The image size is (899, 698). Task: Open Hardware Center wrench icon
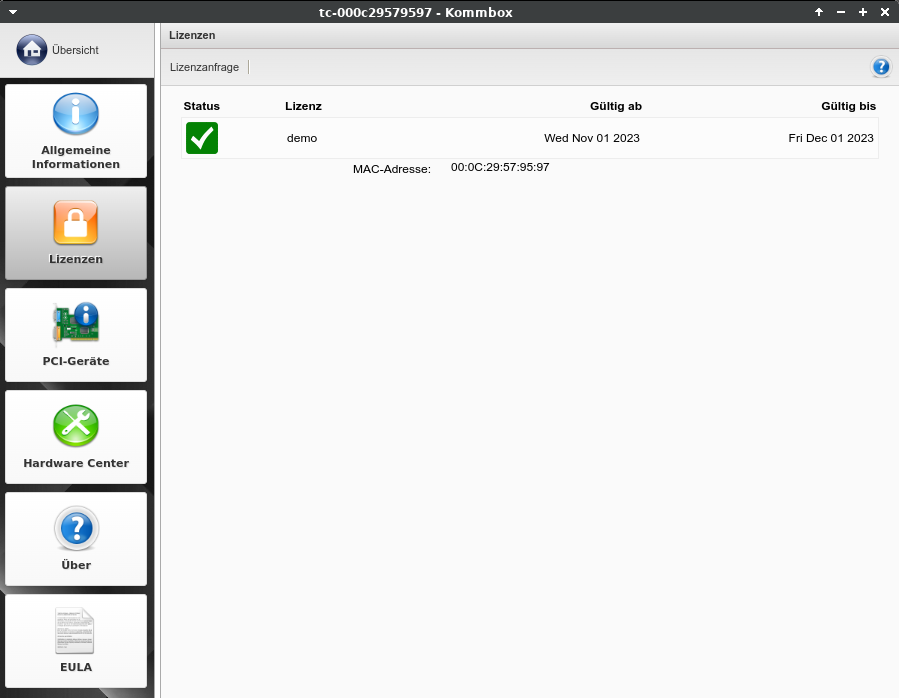pyautogui.click(x=76, y=426)
